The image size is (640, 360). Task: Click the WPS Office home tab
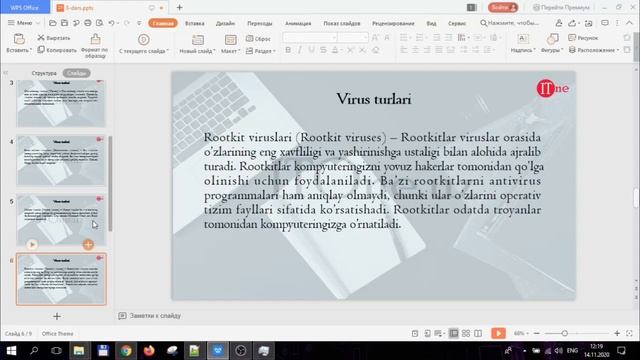coord(25,7)
